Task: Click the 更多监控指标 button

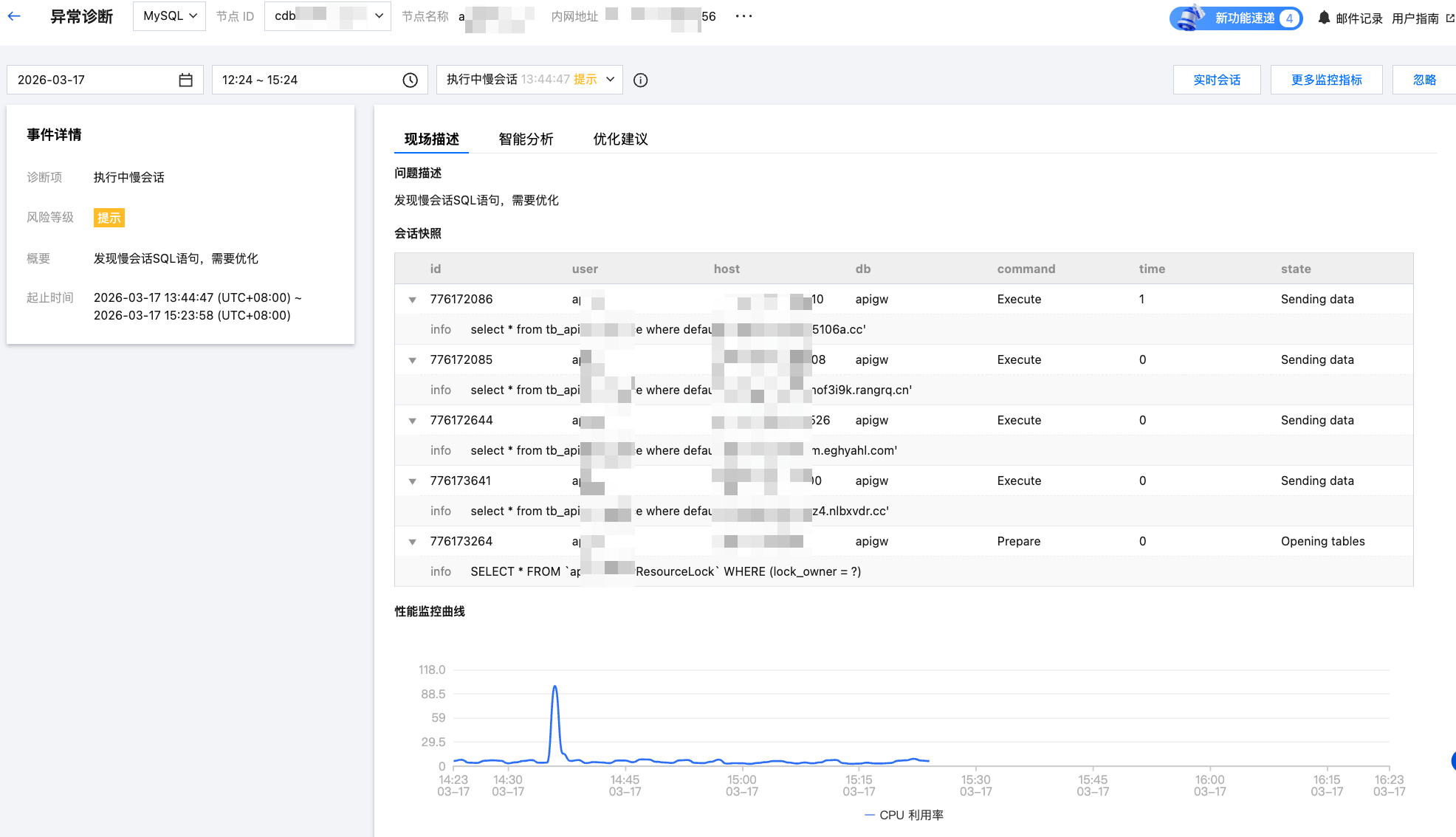Action: pos(1326,80)
